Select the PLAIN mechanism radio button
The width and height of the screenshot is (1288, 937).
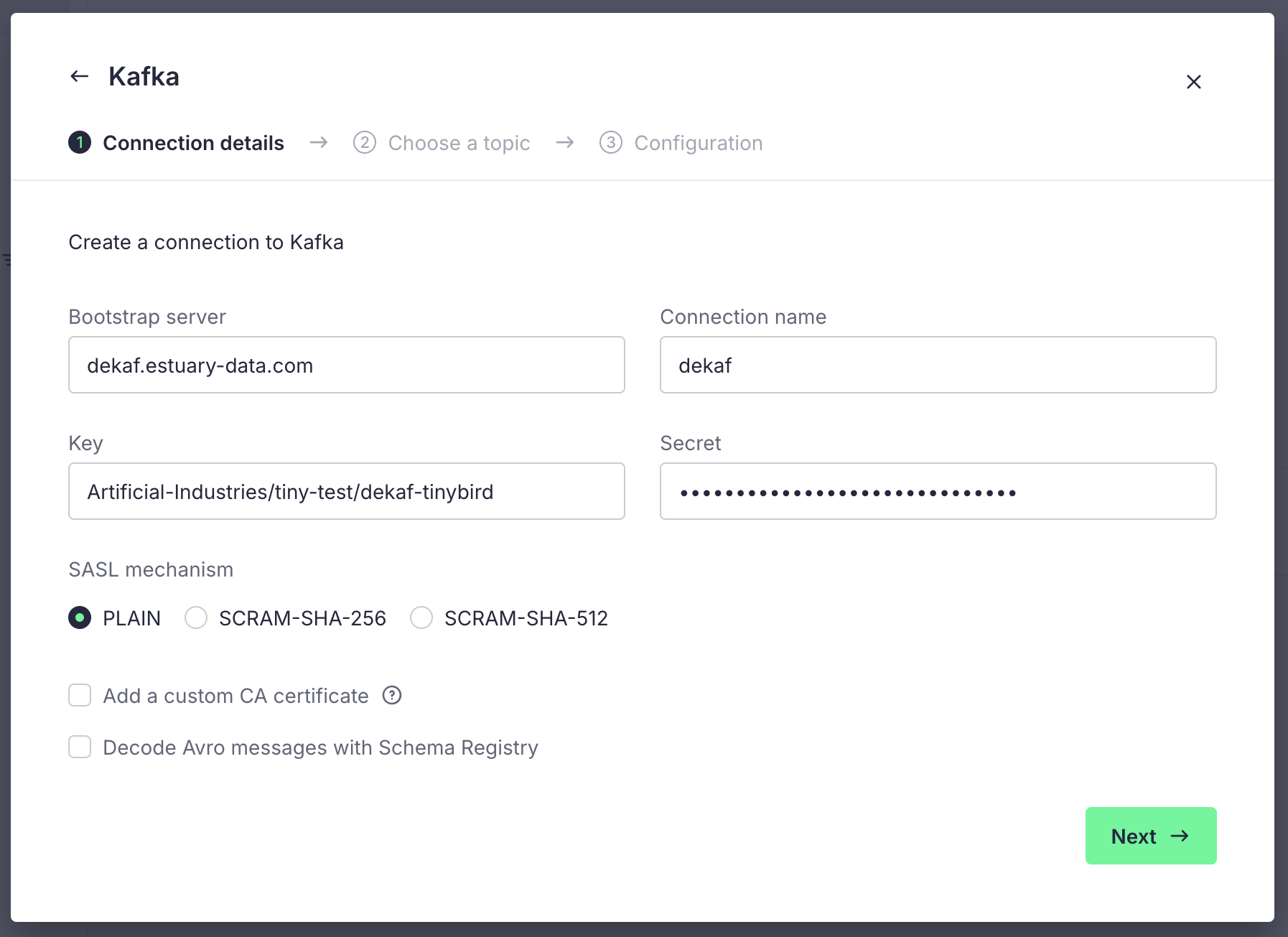[80, 617]
